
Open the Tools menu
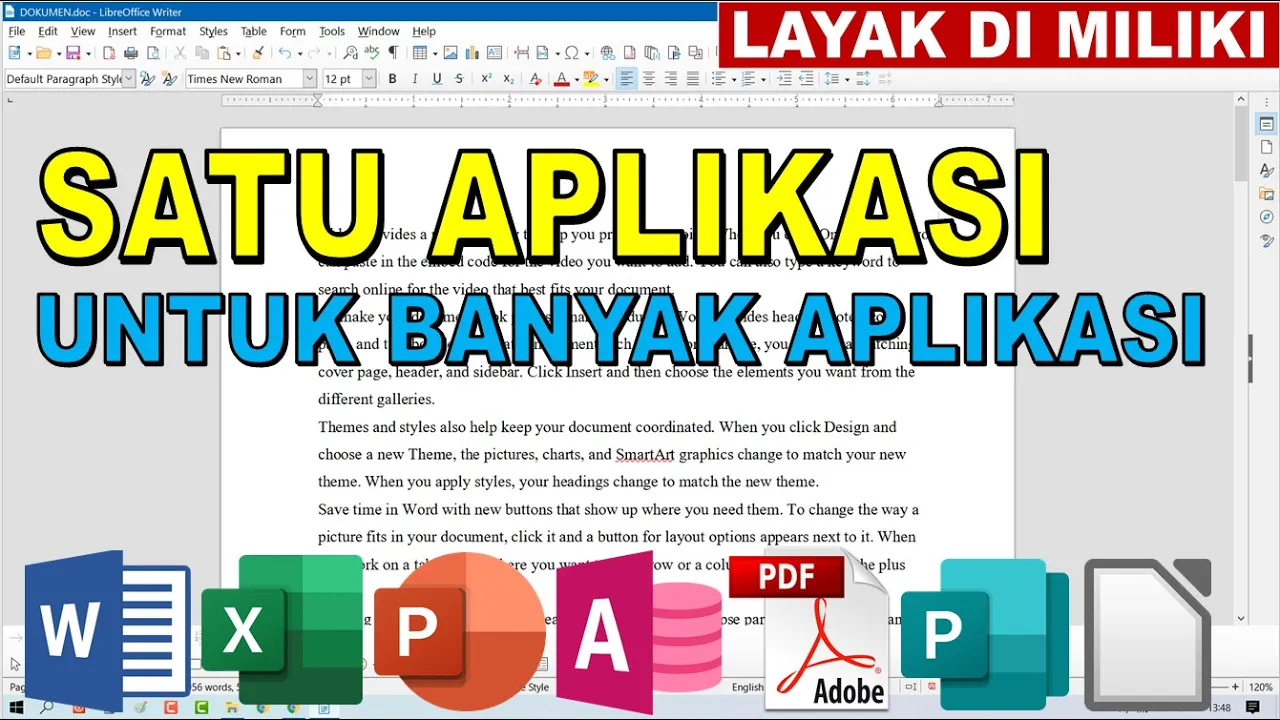coord(332,31)
